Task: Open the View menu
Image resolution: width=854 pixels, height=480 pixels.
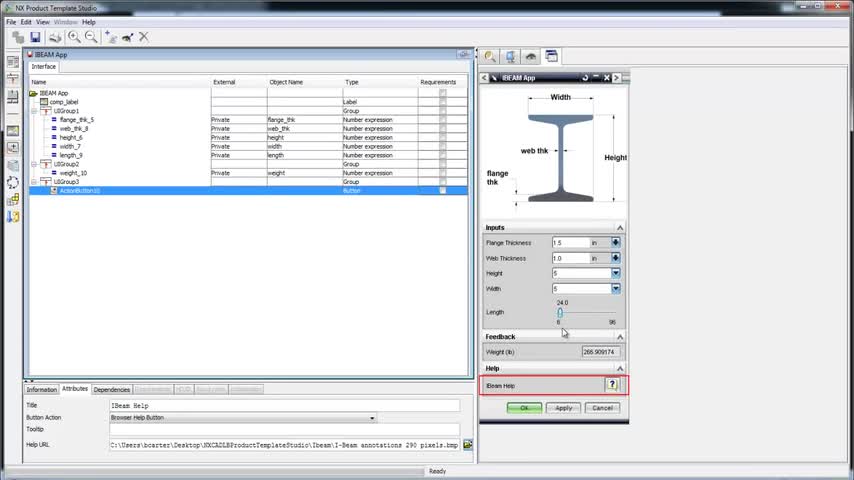Action: click(42, 22)
